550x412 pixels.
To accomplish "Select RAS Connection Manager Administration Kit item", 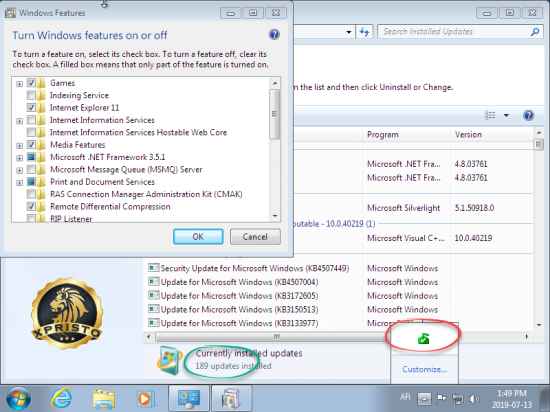I will [x=146, y=194].
